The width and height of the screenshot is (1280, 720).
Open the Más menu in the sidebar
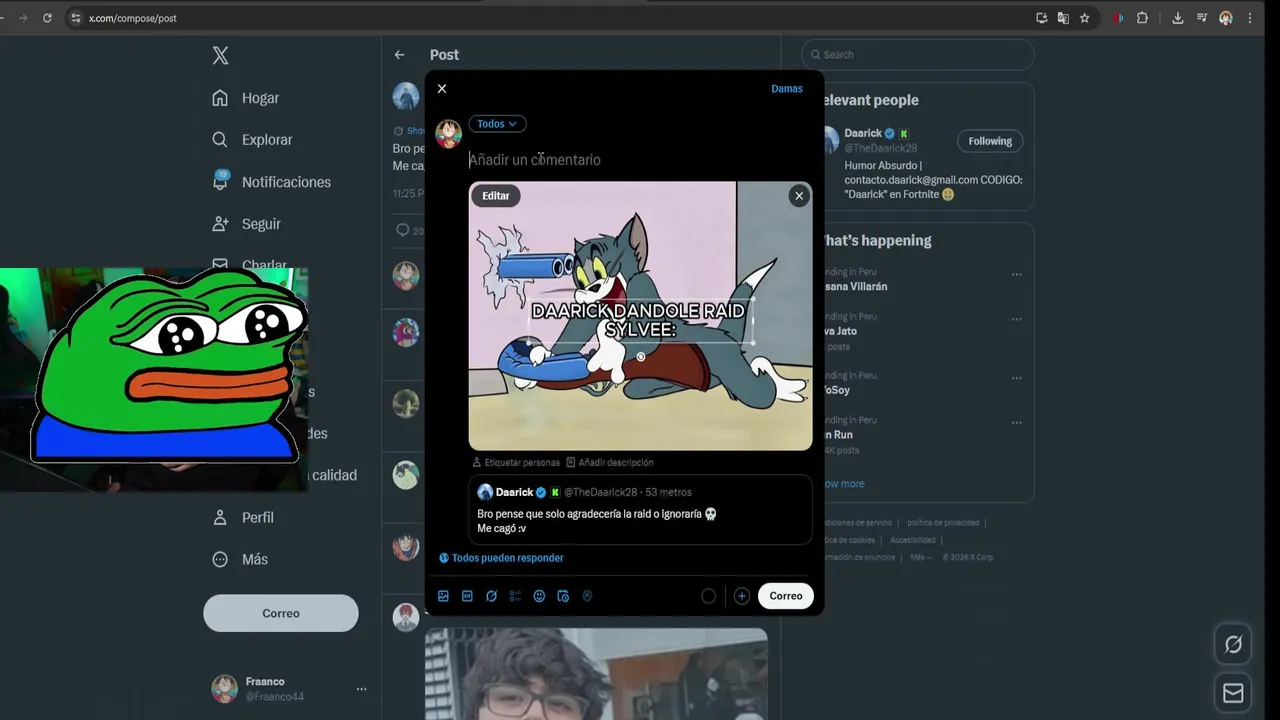(240, 559)
